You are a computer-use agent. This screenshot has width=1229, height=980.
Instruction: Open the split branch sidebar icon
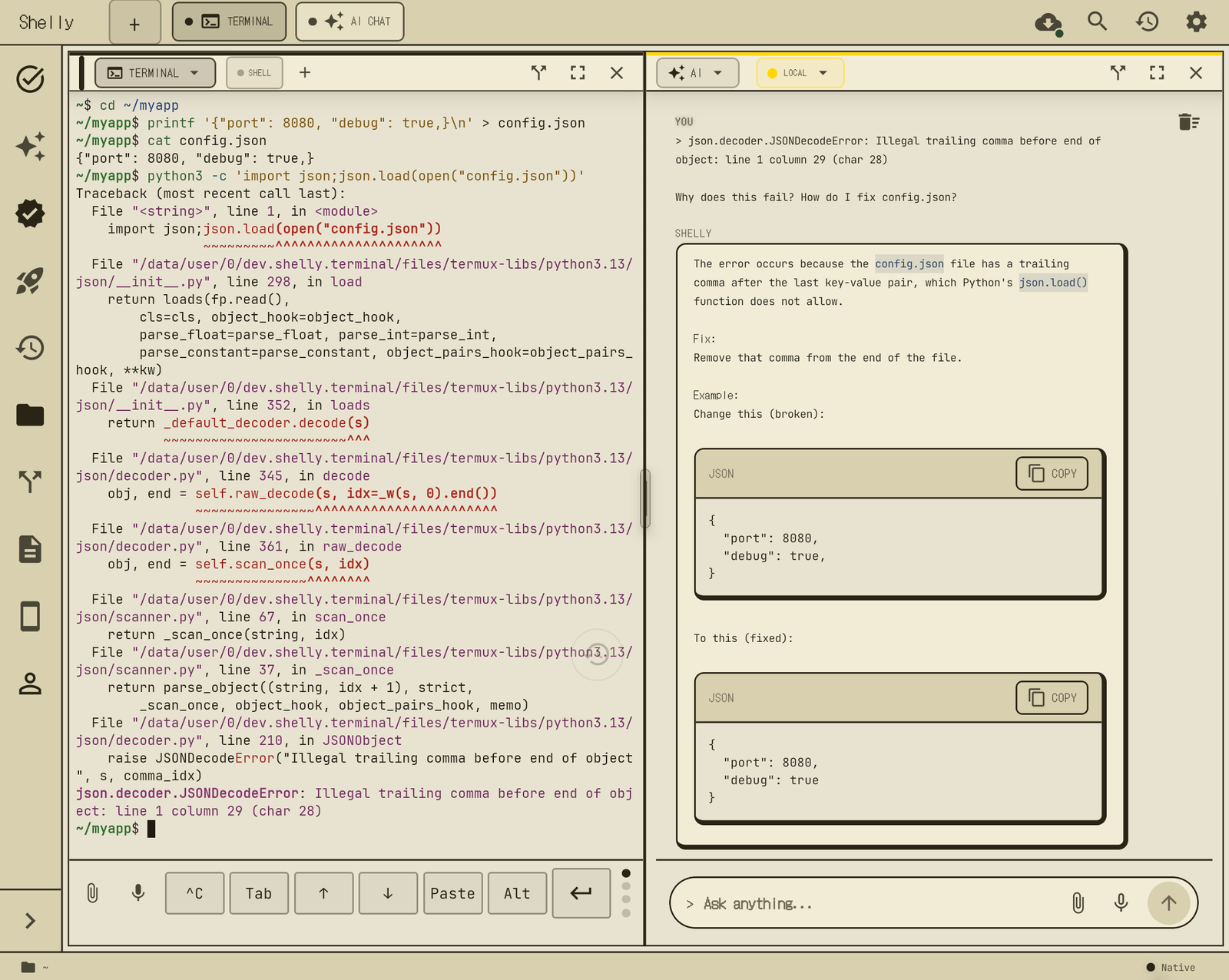(30, 482)
